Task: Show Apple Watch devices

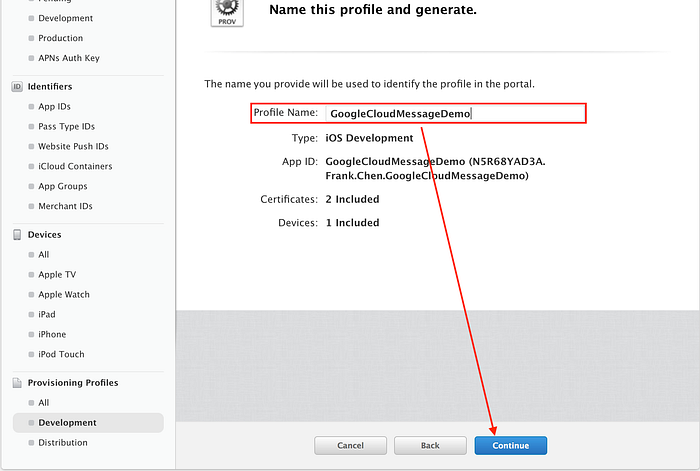Action: click(x=64, y=295)
